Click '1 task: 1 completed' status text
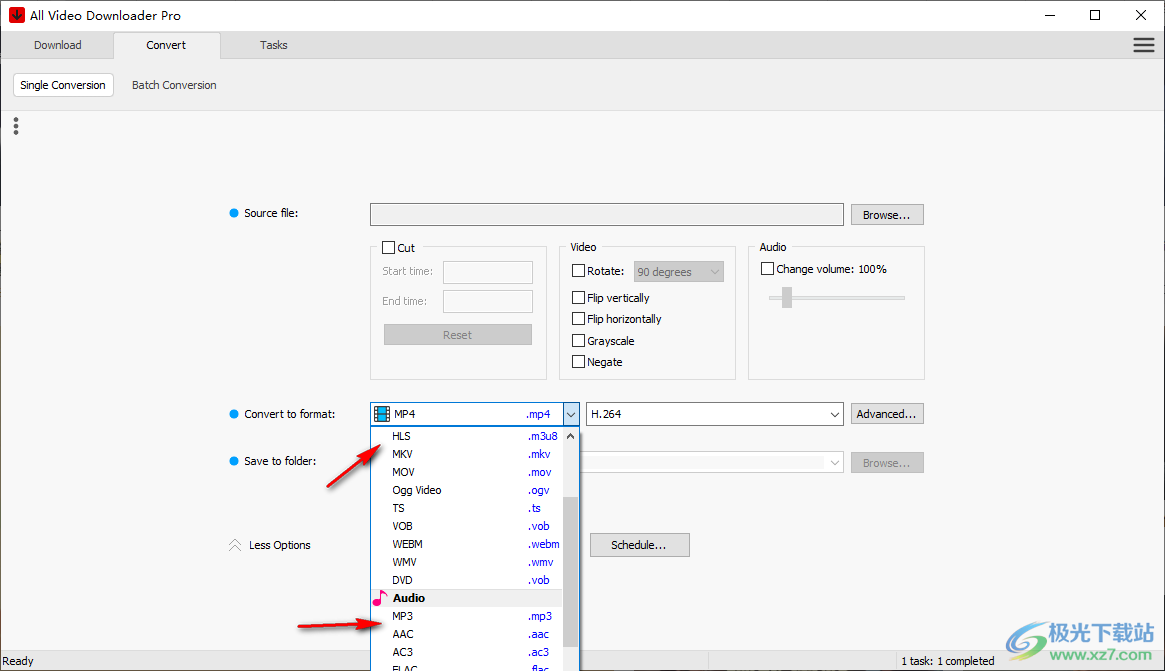 pos(947,661)
